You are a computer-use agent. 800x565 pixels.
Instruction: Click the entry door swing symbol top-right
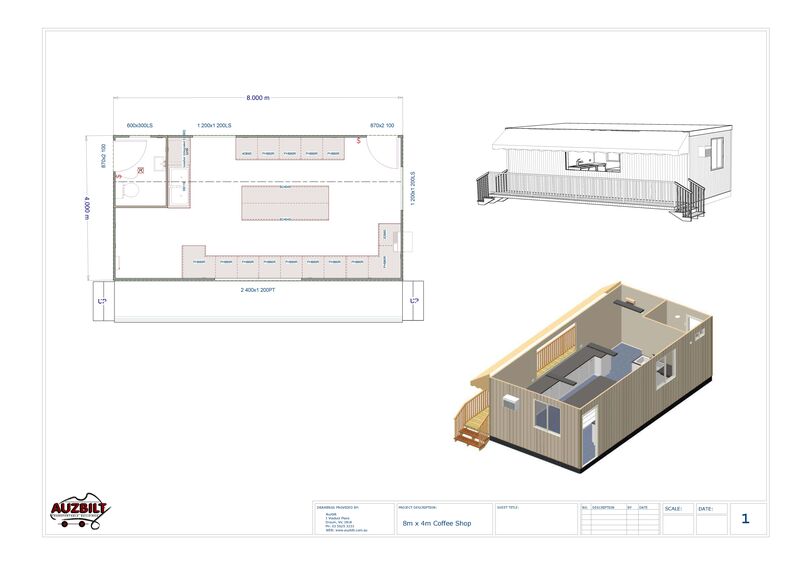383,149
